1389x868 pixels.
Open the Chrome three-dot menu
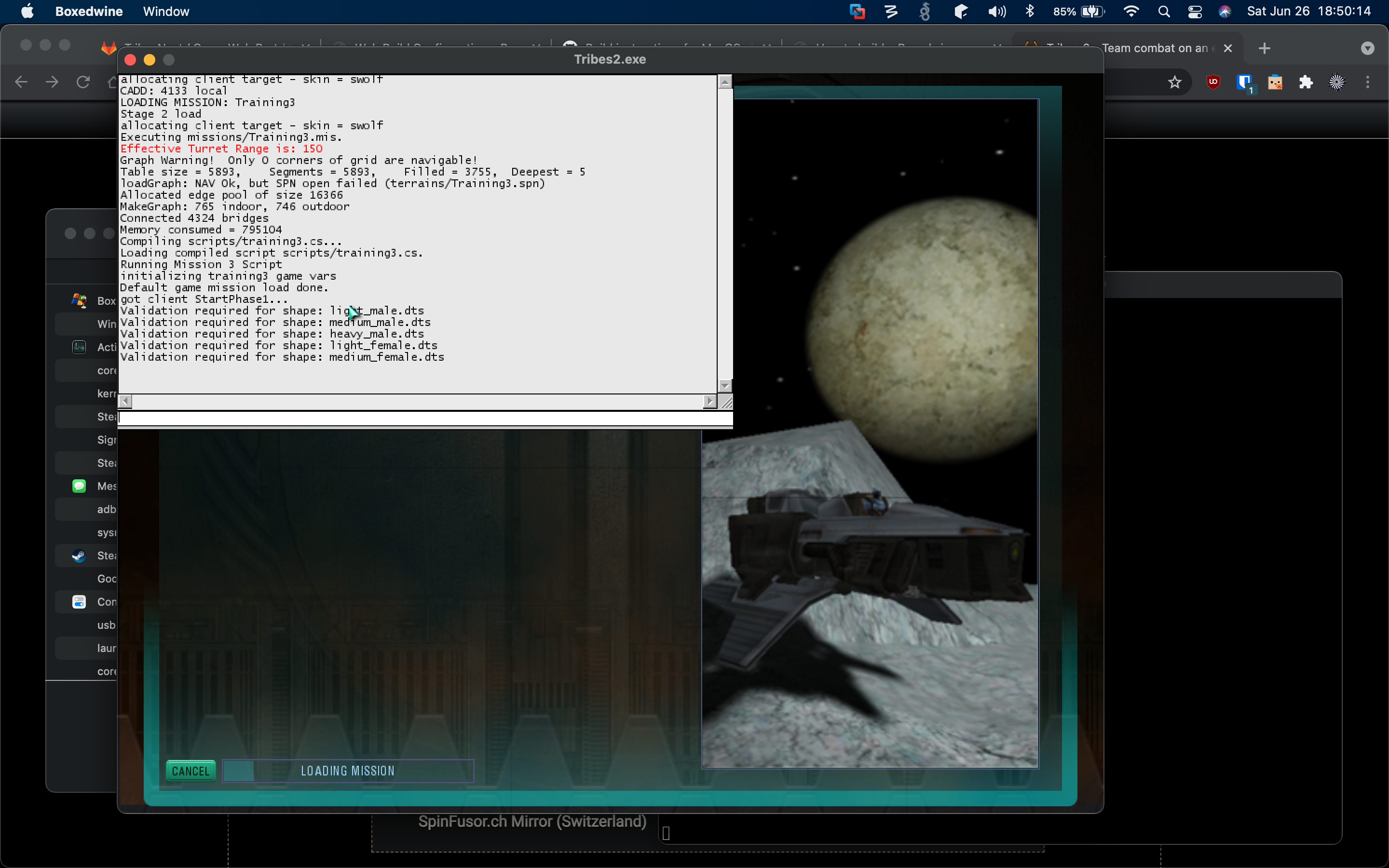(x=1368, y=82)
